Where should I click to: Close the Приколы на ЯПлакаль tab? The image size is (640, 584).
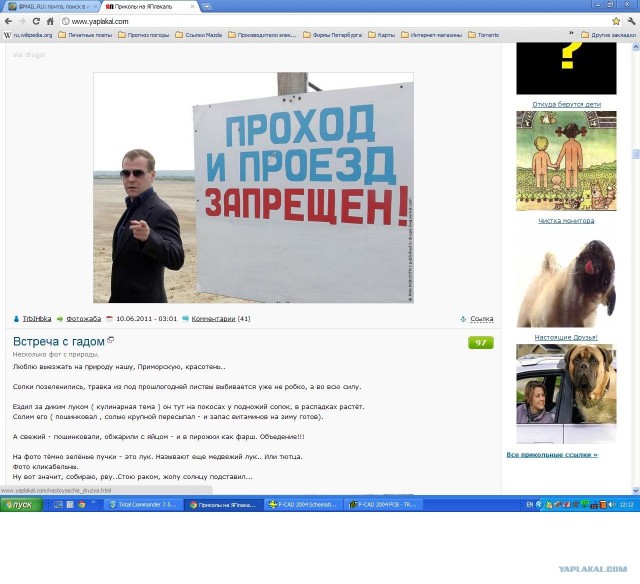pyautogui.click(x=193, y=7)
